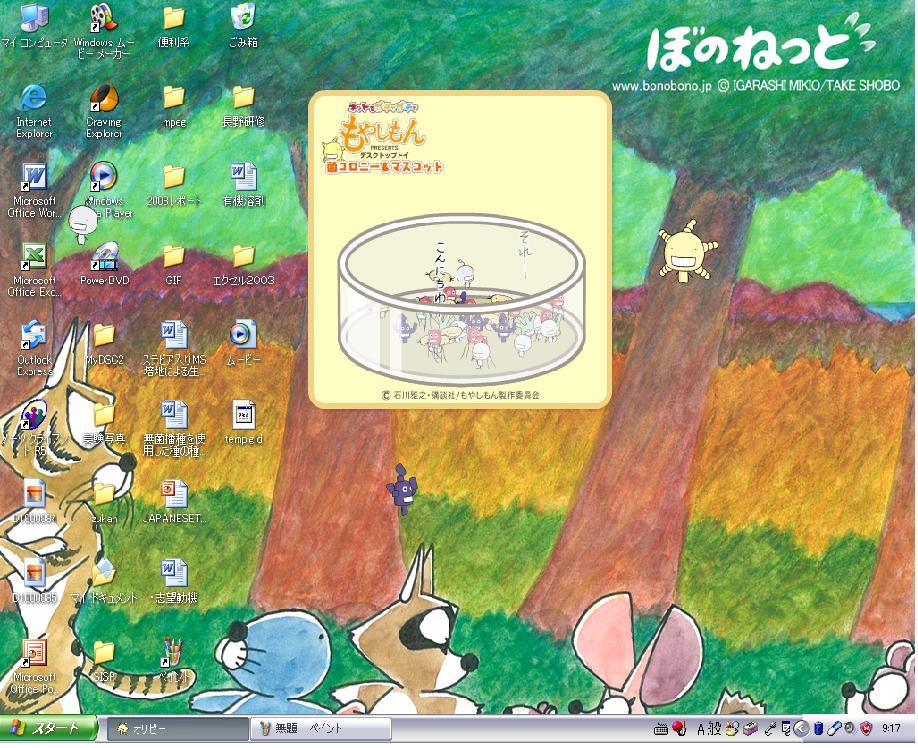
Task: Launch Internet Explorer from the desktop
Action: [34, 111]
